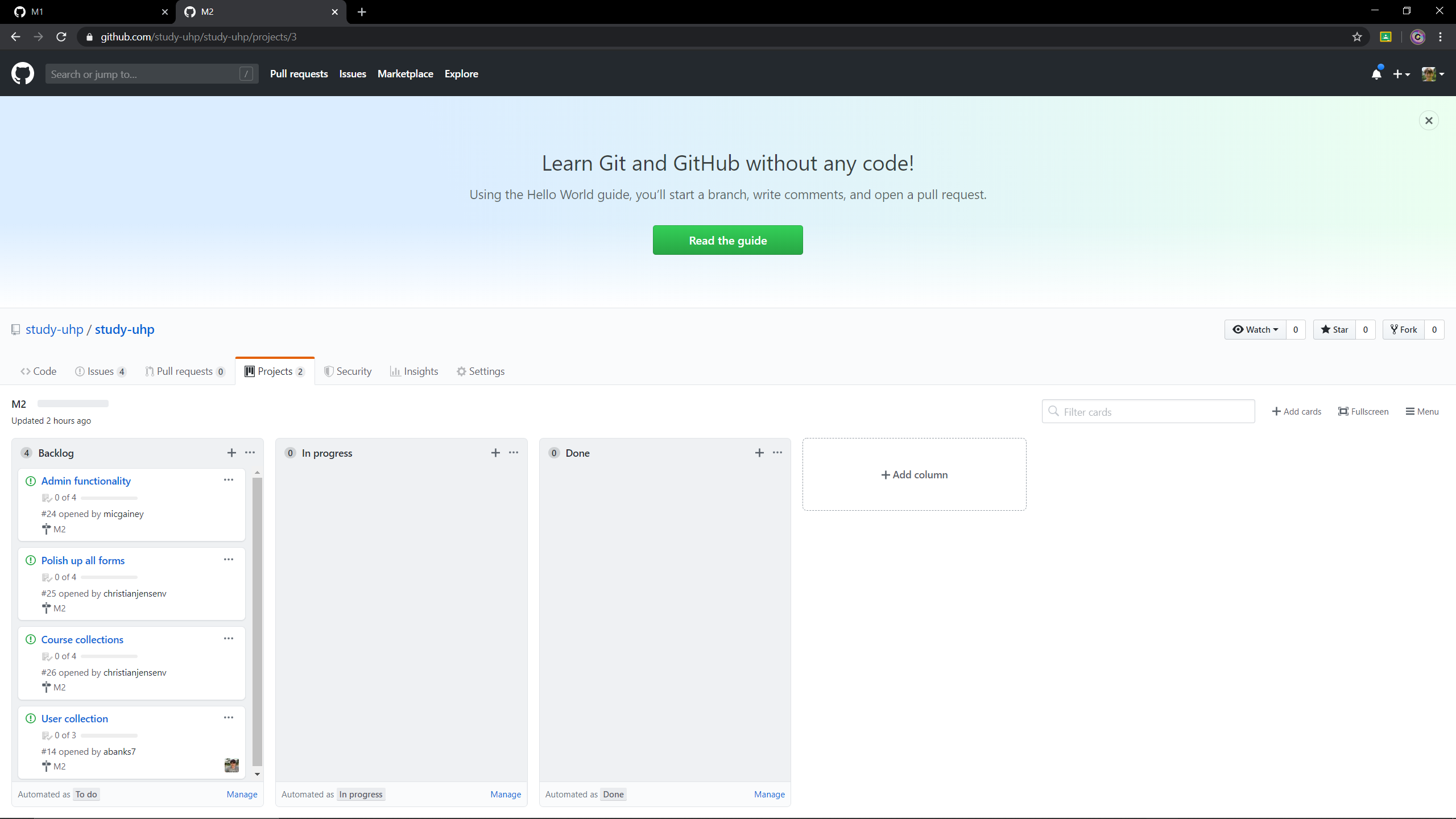Click global Pull requests nav link
The height and width of the screenshot is (819, 1456).
pyautogui.click(x=299, y=74)
